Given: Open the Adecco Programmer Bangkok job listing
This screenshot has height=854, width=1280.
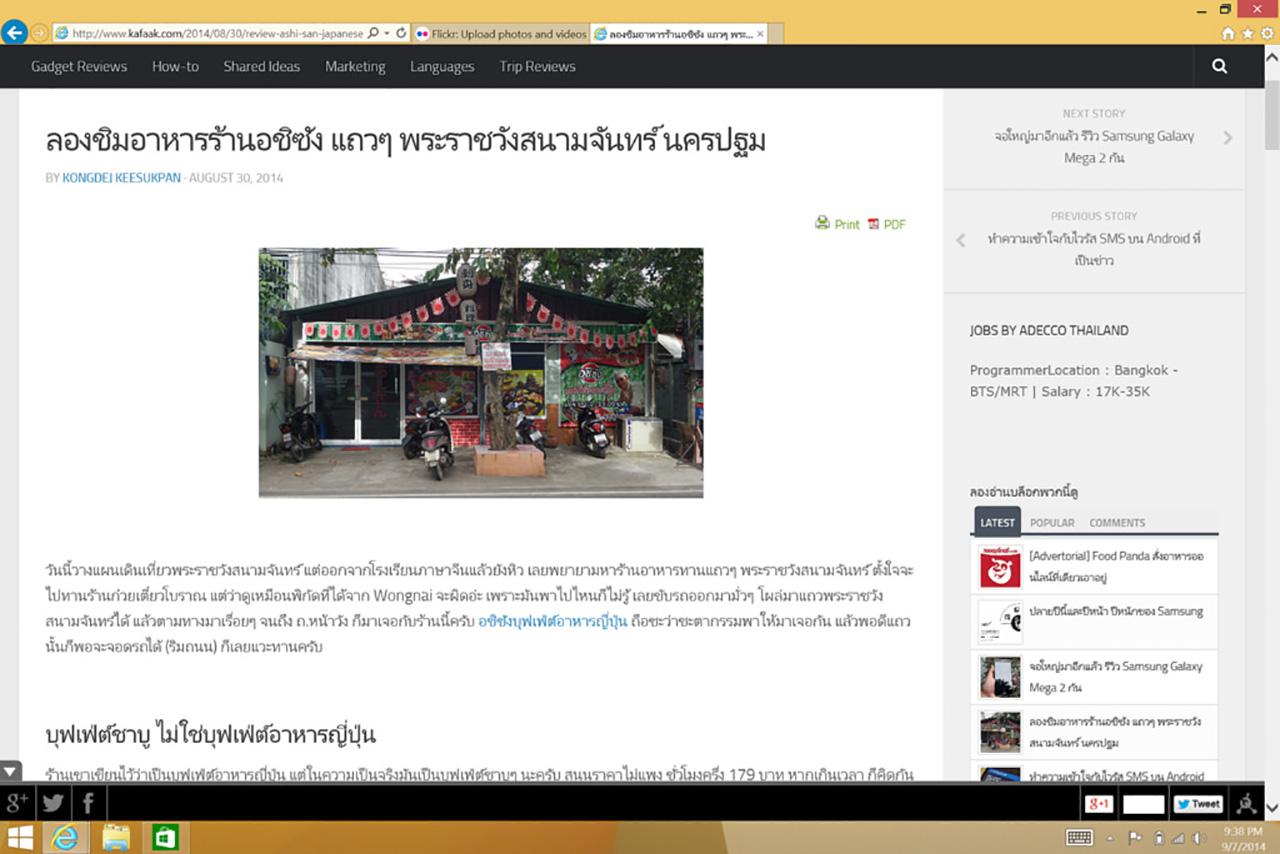Looking at the screenshot, I should [x=1074, y=381].
